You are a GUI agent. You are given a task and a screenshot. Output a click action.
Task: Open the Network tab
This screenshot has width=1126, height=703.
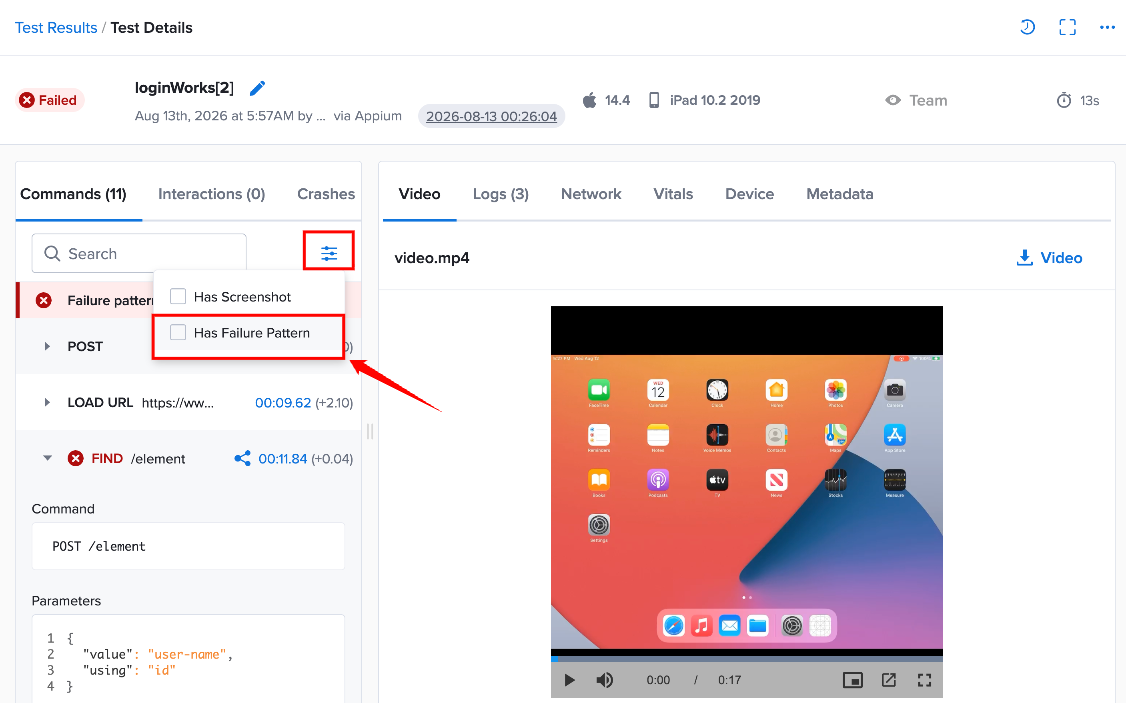point(591,194)
